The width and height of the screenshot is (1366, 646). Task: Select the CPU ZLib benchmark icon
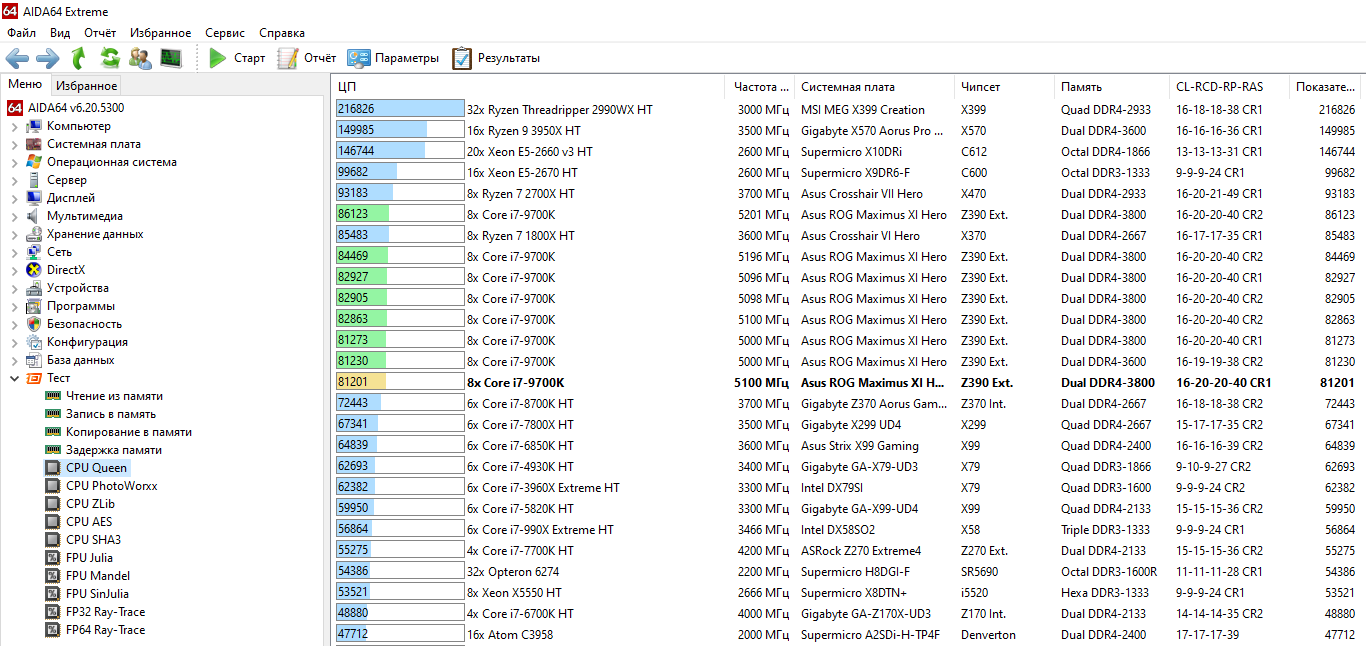tap(53, 504)
